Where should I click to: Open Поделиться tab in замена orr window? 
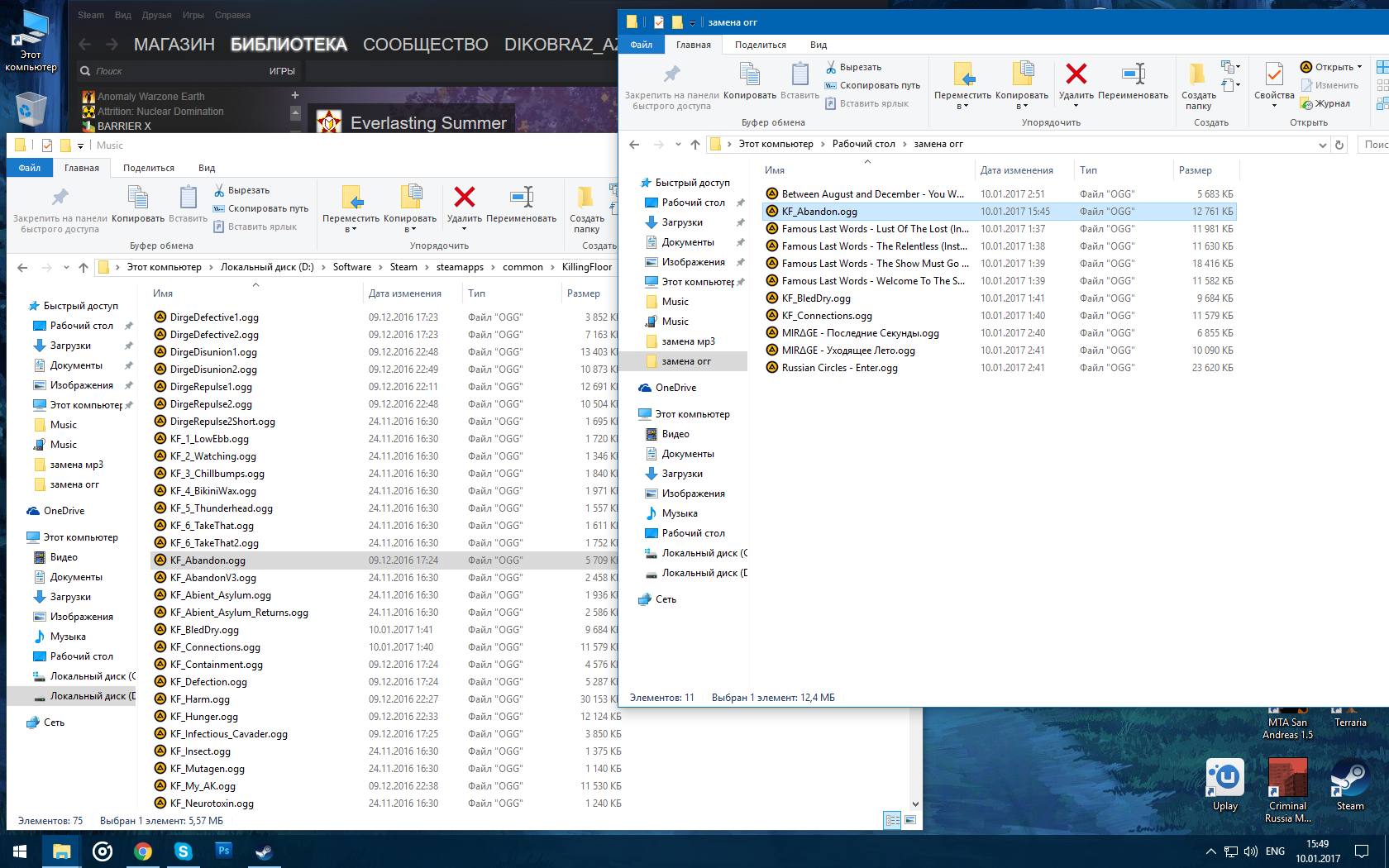[760, 45]
